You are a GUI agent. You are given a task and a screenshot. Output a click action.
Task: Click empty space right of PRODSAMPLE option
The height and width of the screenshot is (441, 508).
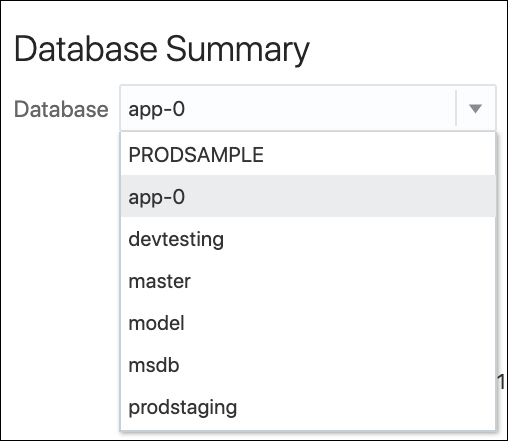pos(377,154)
